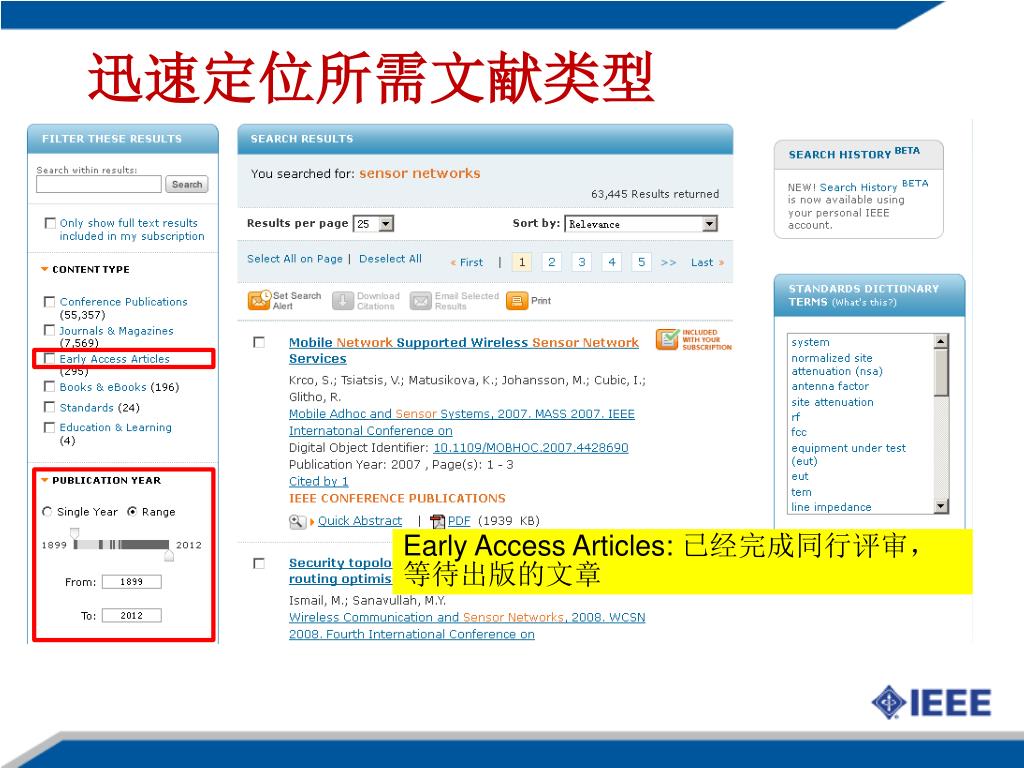Image resolution: width=1024 pixels, height=768 pixels.
Task: Click the Print icon
Action: point(517,300)
